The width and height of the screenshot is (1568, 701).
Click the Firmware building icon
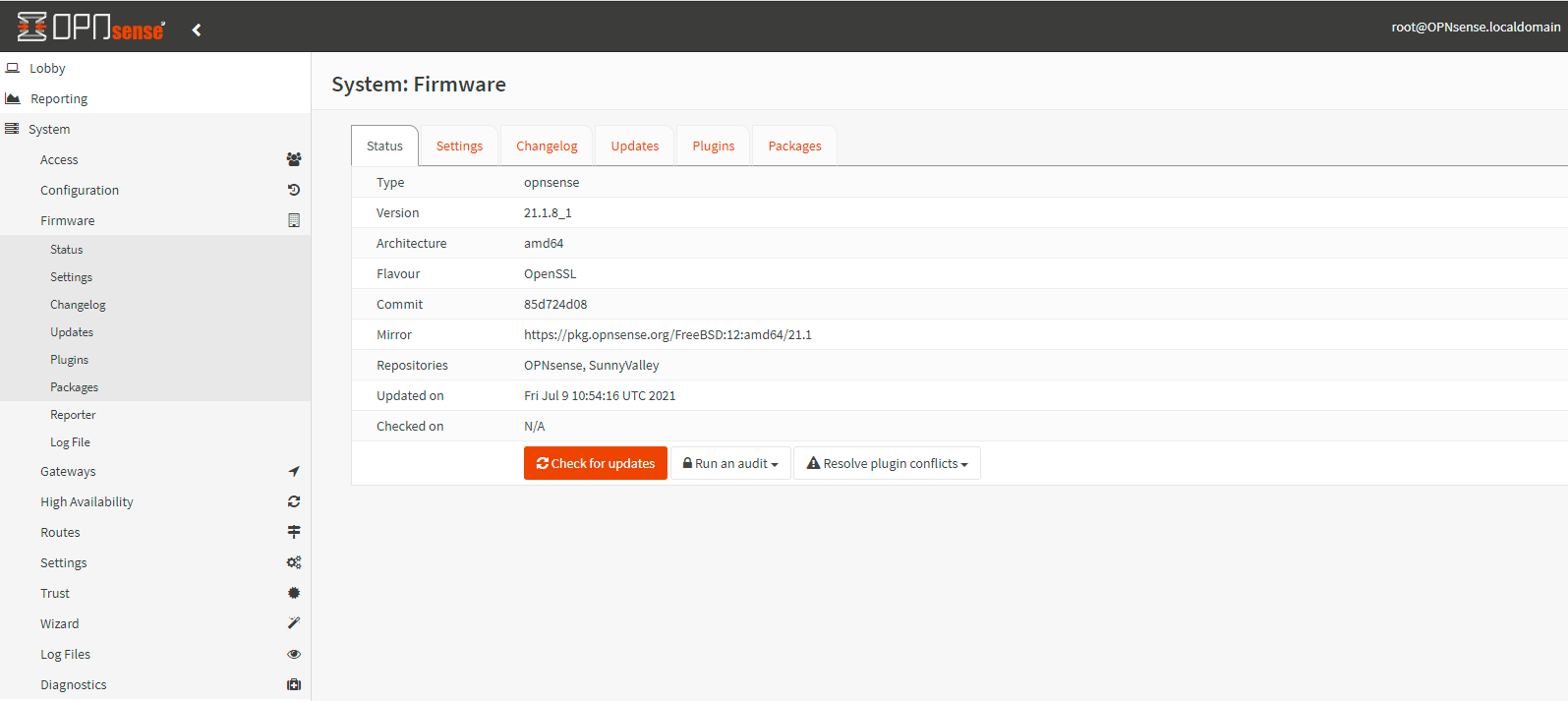pyautogui.click(x=294, y=220)
